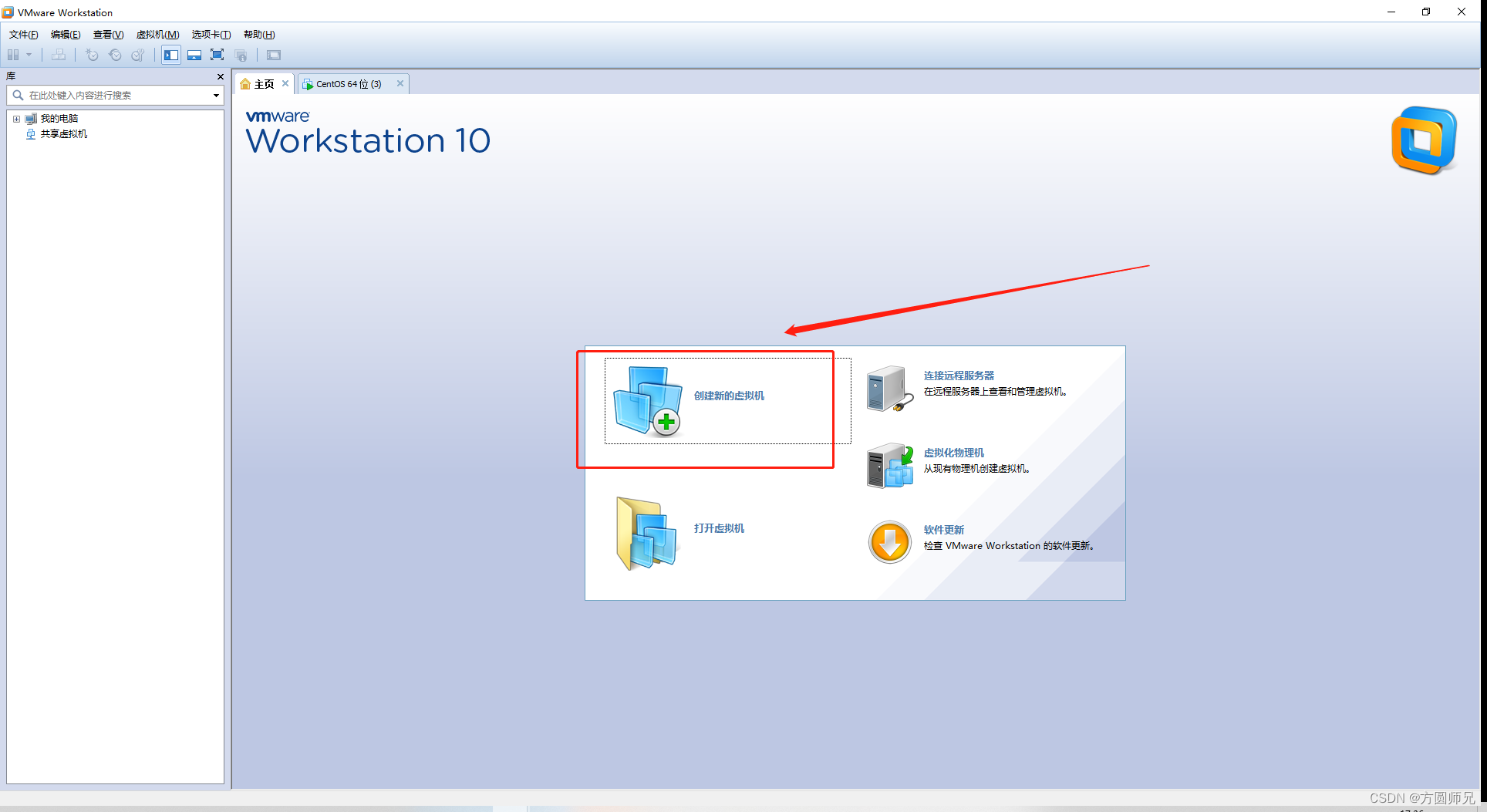Click the text 检查 VMware Workstation 的软件更新。

pyautogui.click(x=1009, y=546)
